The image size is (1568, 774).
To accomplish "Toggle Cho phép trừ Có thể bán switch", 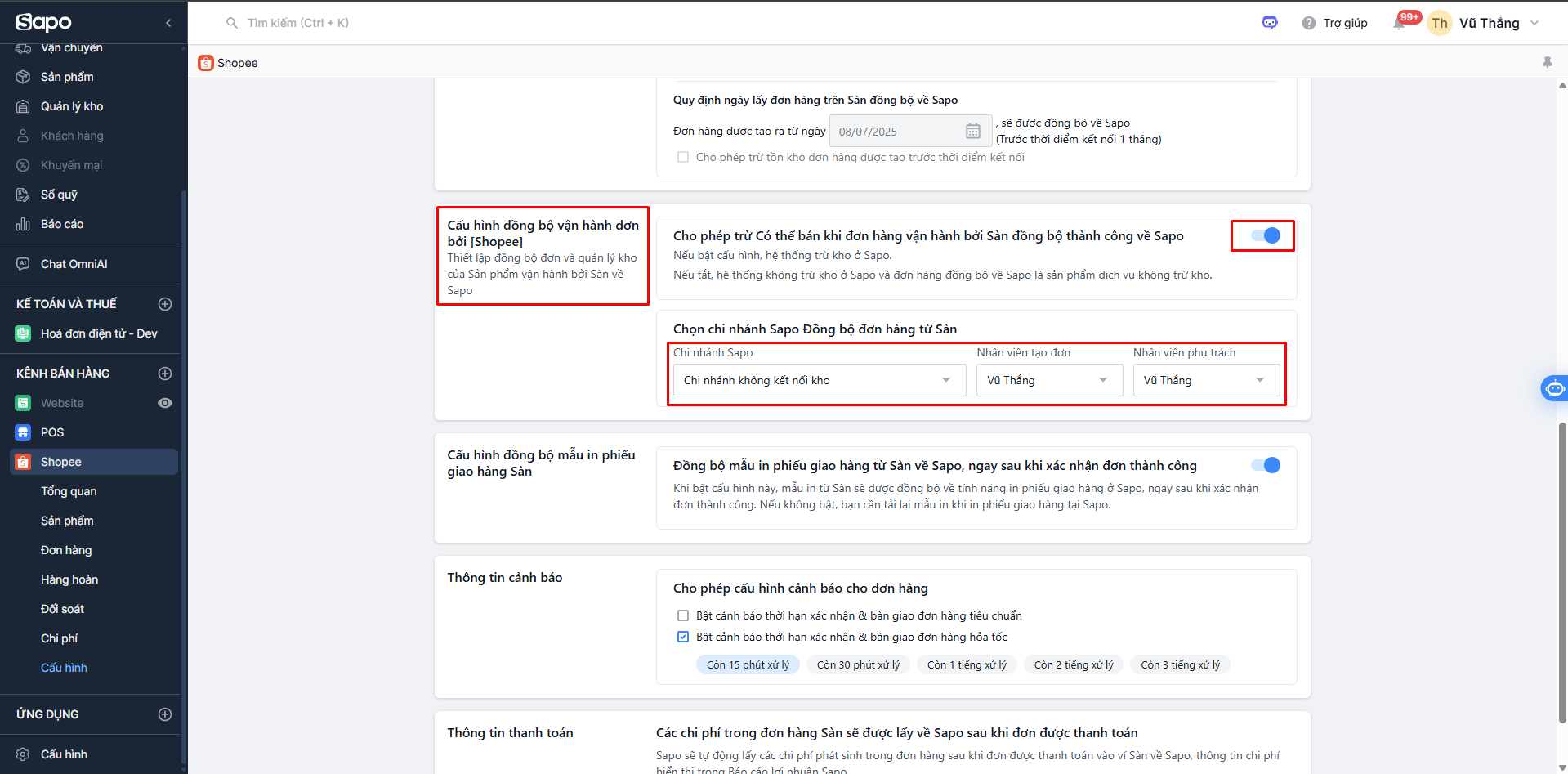I will [x=1266, y=235].
